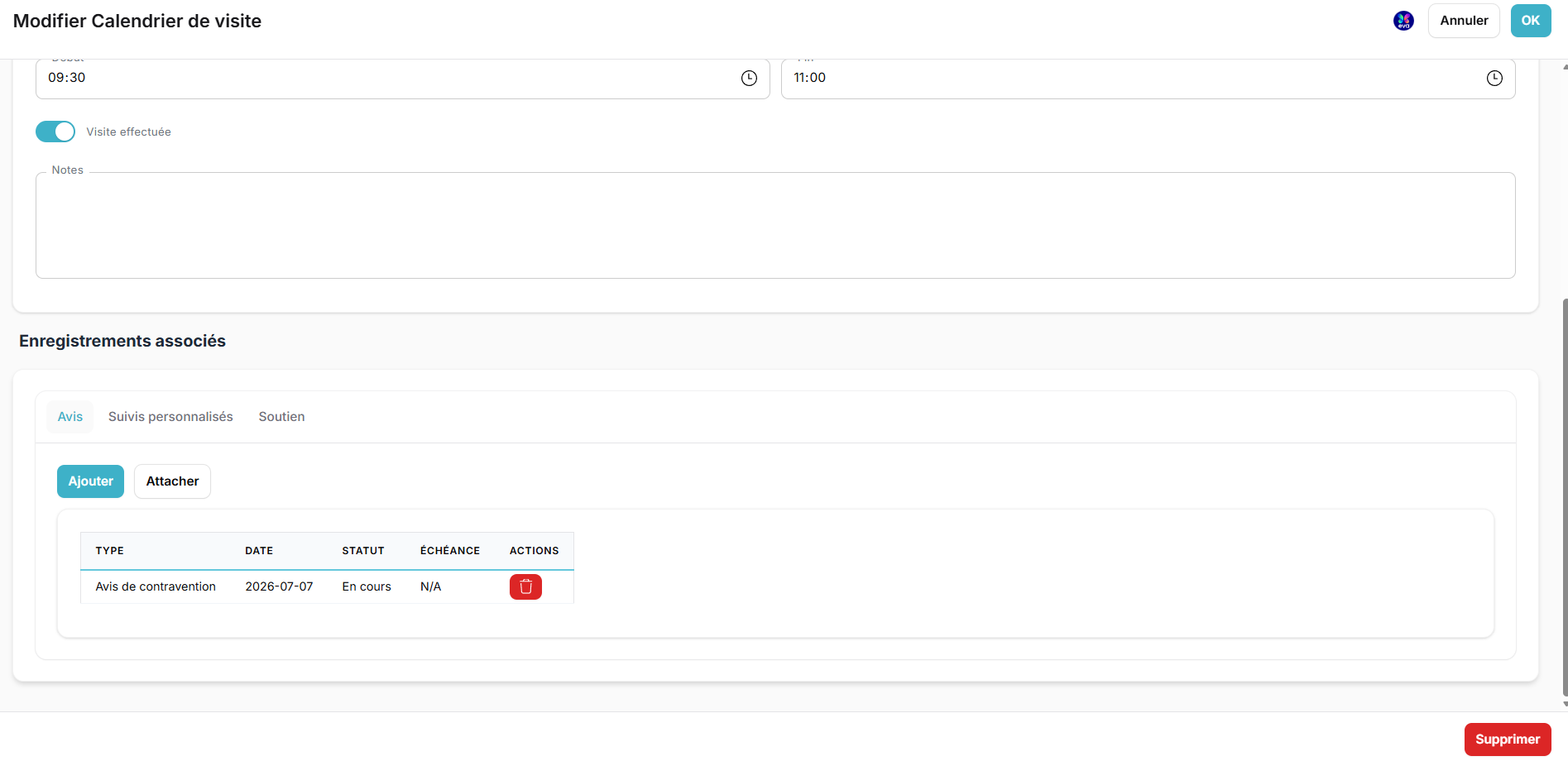Select the Soutien tab
This screenshot has width=1568, height=761.
point(281,417)
